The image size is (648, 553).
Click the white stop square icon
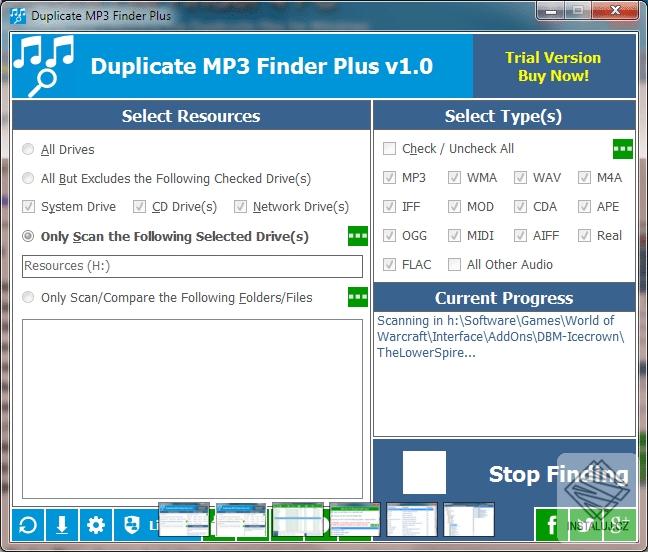pos(424,472)
